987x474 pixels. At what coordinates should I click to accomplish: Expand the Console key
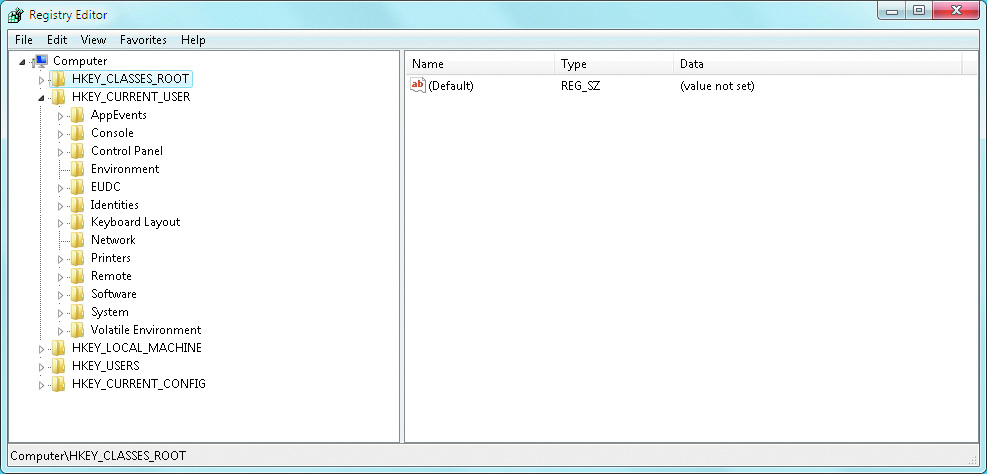click(x=60, y=133)
